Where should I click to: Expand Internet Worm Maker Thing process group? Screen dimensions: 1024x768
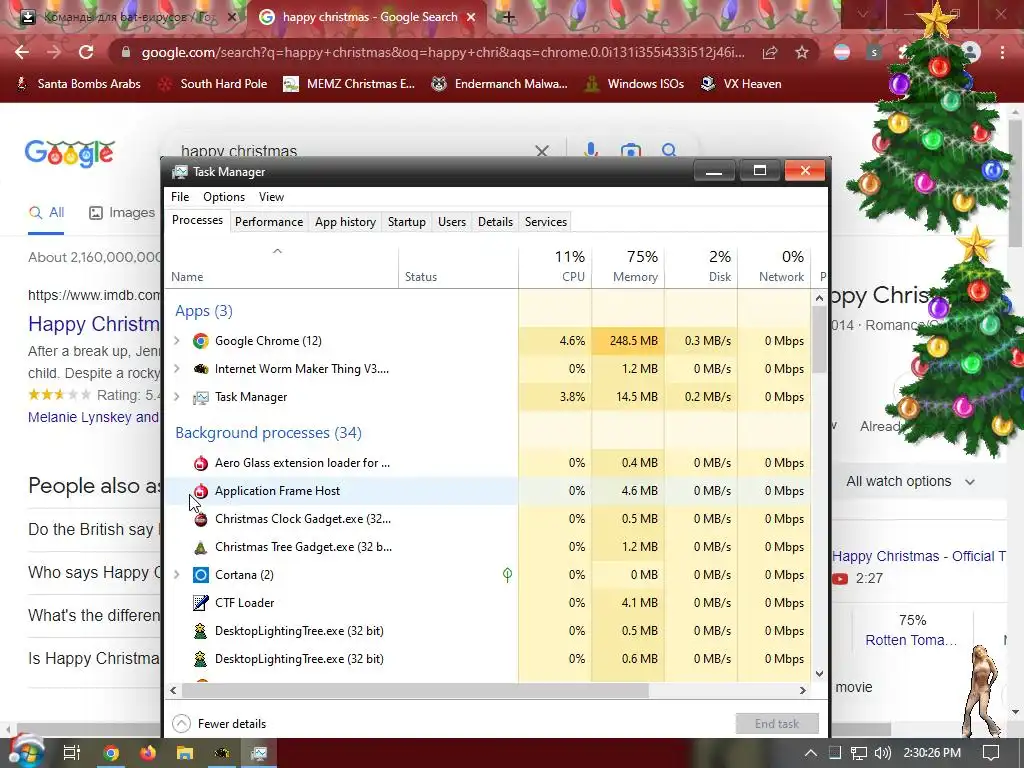point(176,368)
